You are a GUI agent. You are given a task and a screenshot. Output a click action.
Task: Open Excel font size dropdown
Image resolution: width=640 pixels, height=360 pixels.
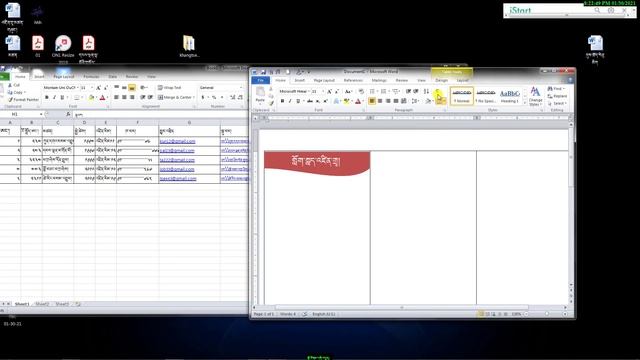[x=92, y=87]
